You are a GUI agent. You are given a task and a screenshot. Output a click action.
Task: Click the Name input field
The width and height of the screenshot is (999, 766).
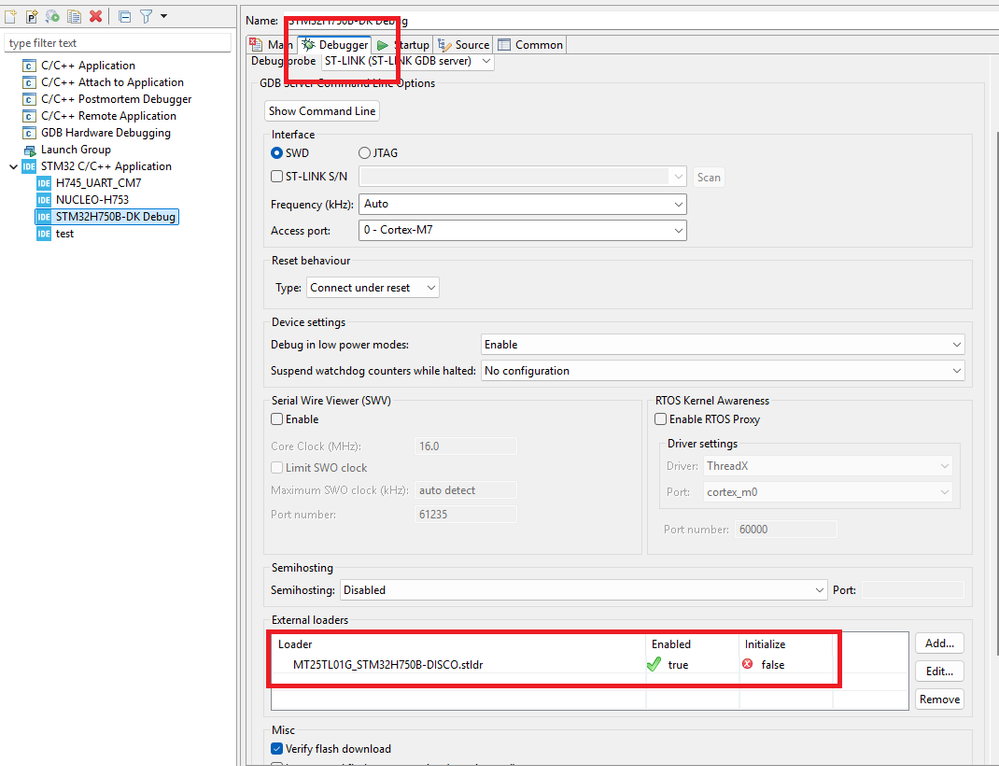point(640,20)
